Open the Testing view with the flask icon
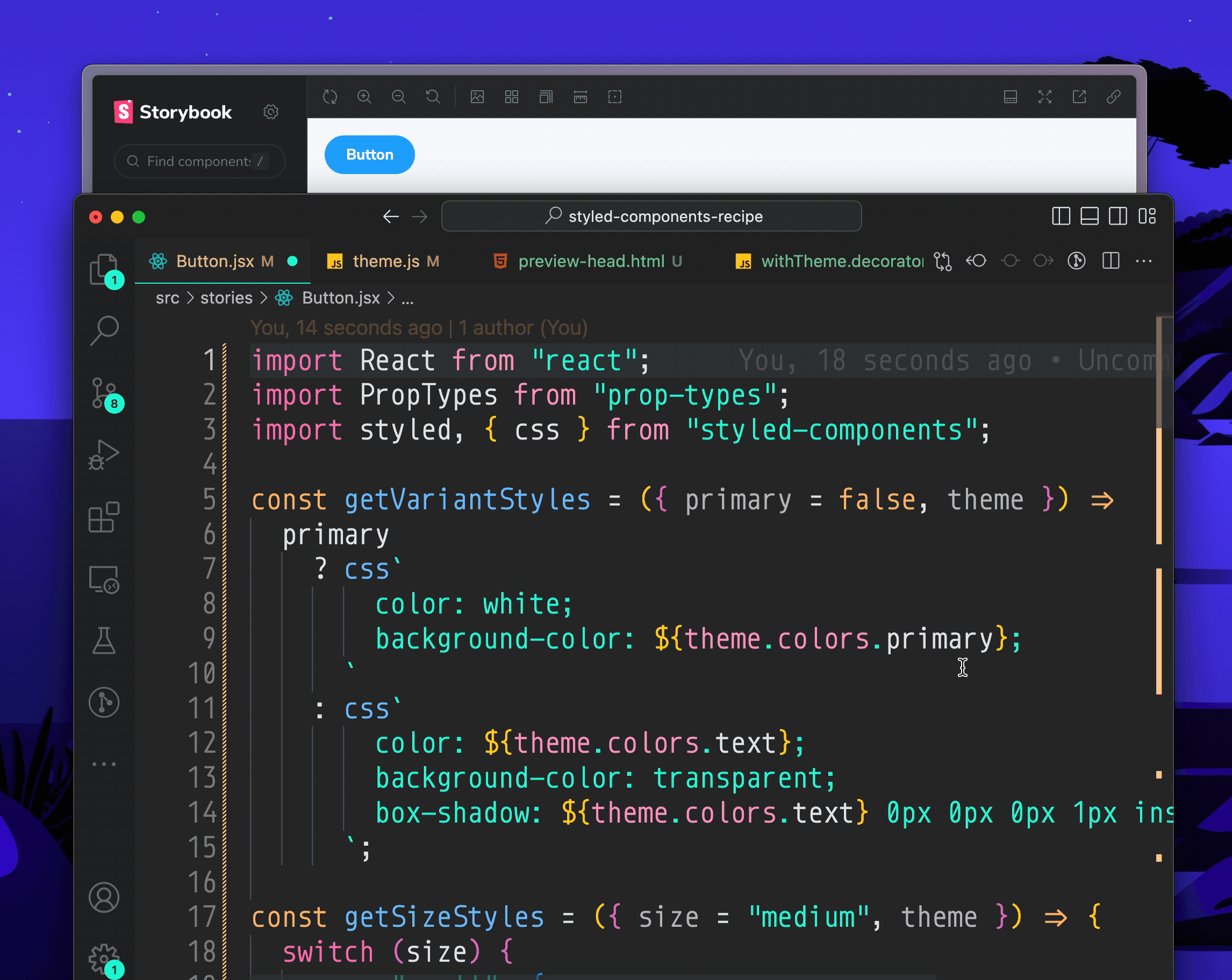This screenshot has width=1232, height=980. point(105,642)
